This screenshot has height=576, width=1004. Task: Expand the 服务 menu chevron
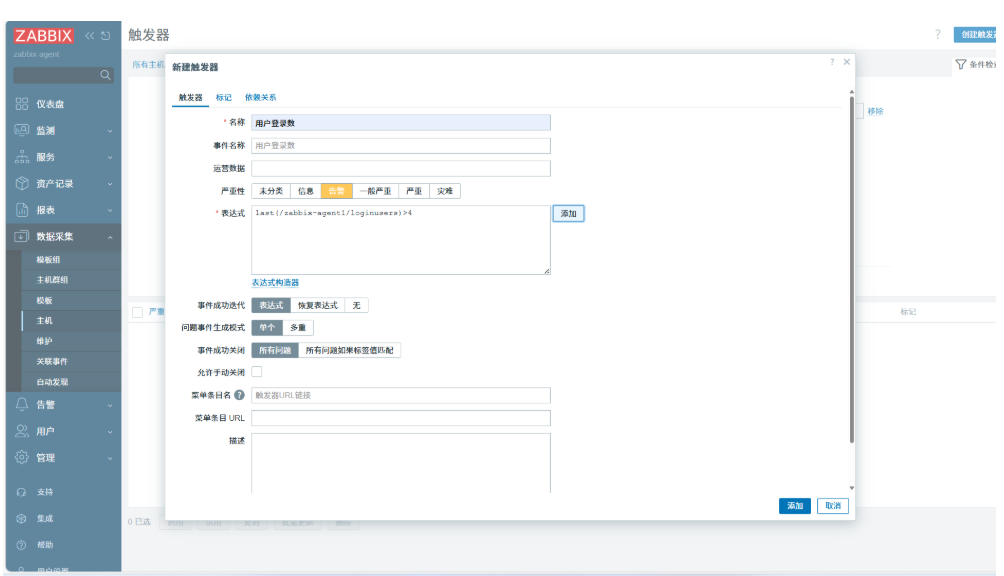(110, 157)
